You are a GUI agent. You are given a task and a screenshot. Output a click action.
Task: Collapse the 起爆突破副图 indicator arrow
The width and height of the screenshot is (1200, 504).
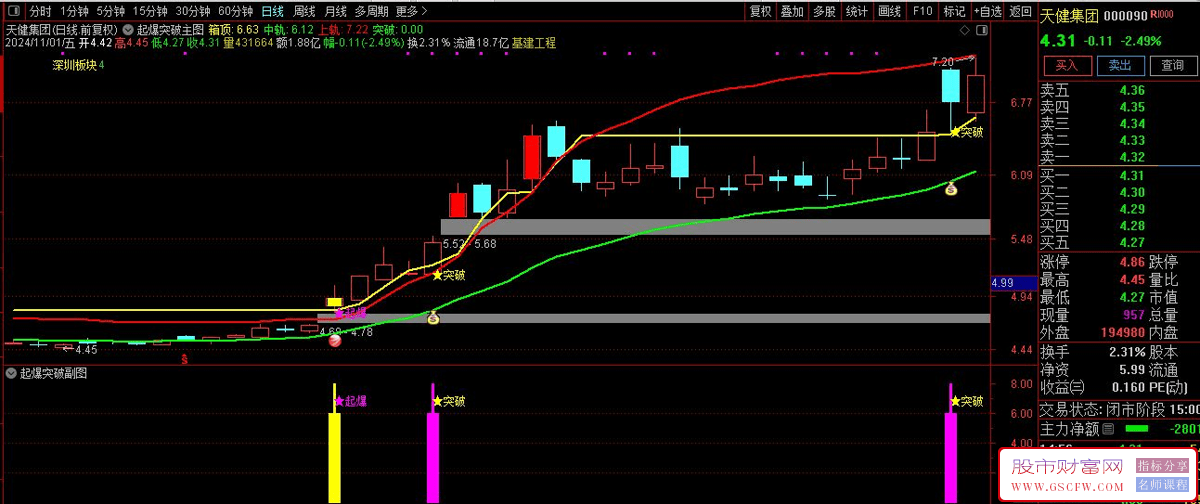tap(11, 374)
